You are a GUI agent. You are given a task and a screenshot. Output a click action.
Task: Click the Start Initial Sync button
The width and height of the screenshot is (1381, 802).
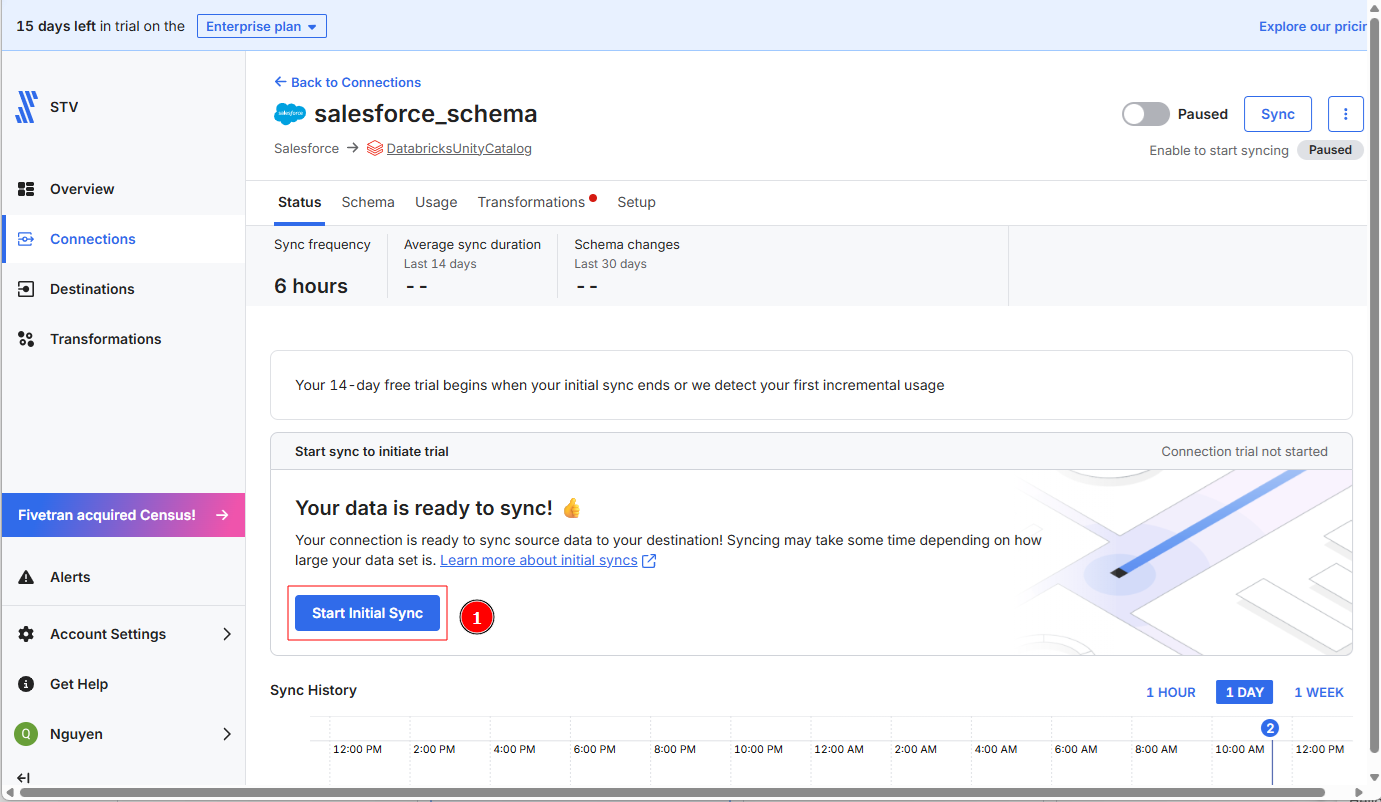(367, 613)
